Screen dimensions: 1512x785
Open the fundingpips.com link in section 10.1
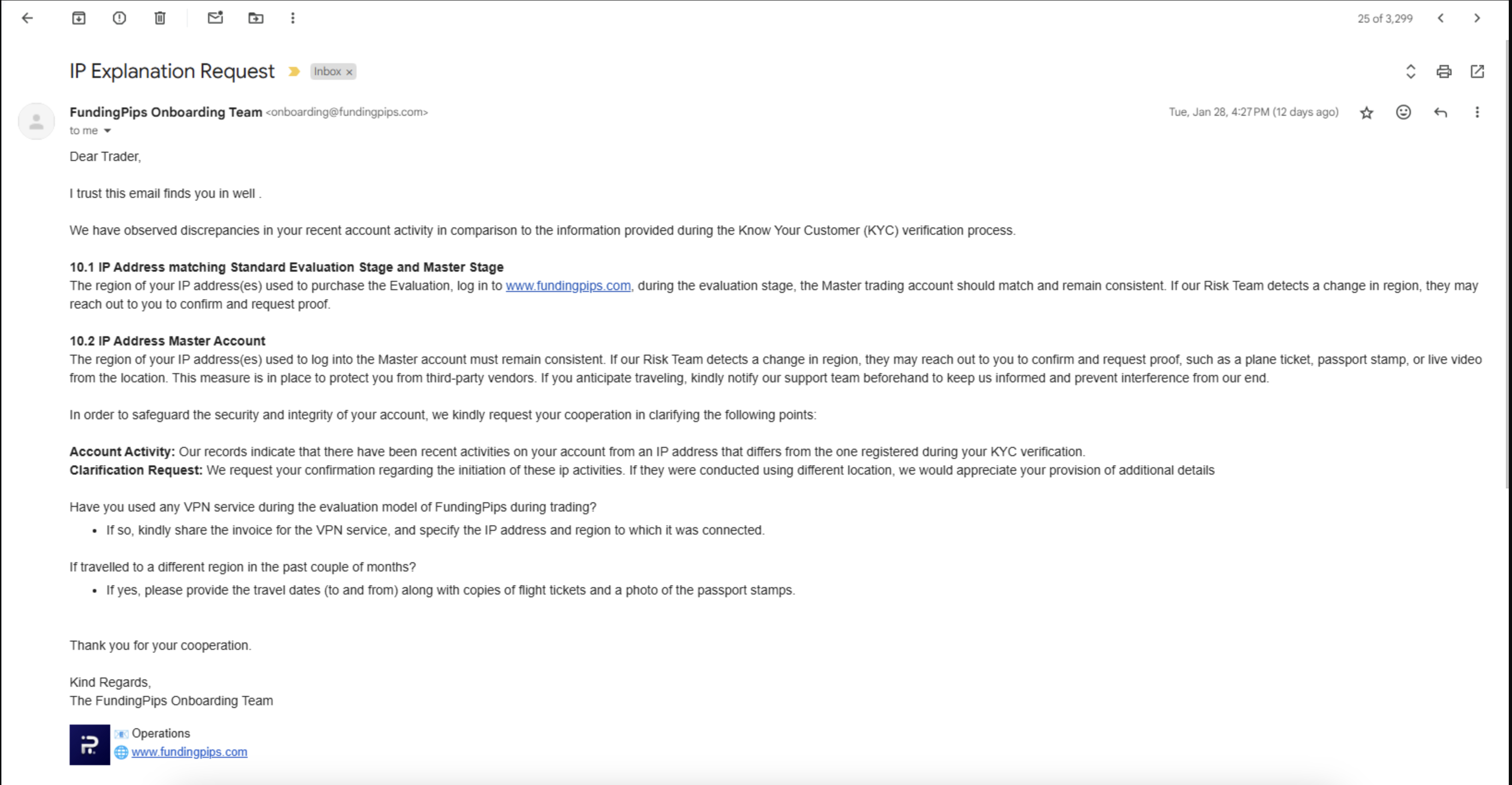point(568,285)
